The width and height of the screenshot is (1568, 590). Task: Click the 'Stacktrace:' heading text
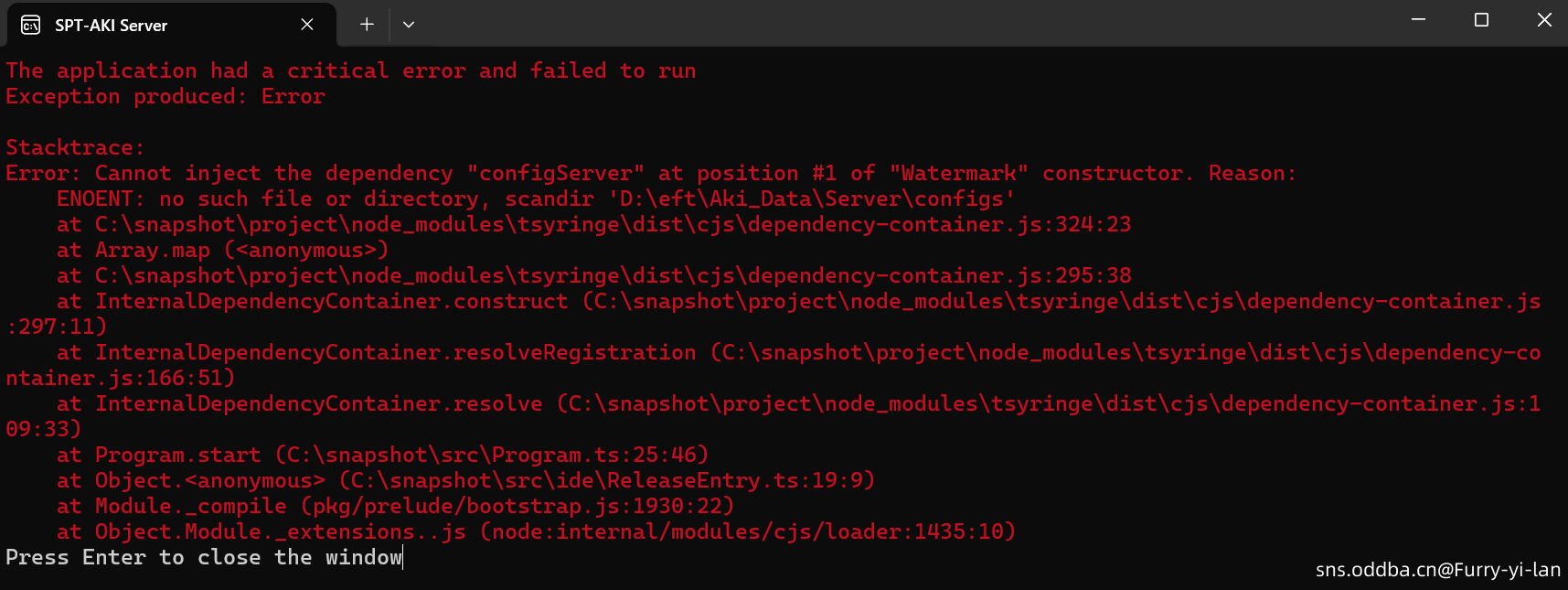[x=75, y=148]
